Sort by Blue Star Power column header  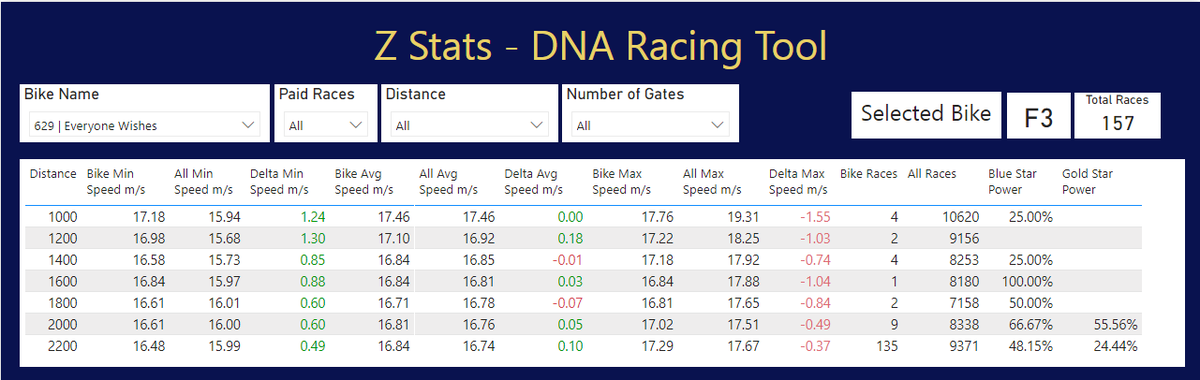pyautogui.click(x=1013, y=181)
